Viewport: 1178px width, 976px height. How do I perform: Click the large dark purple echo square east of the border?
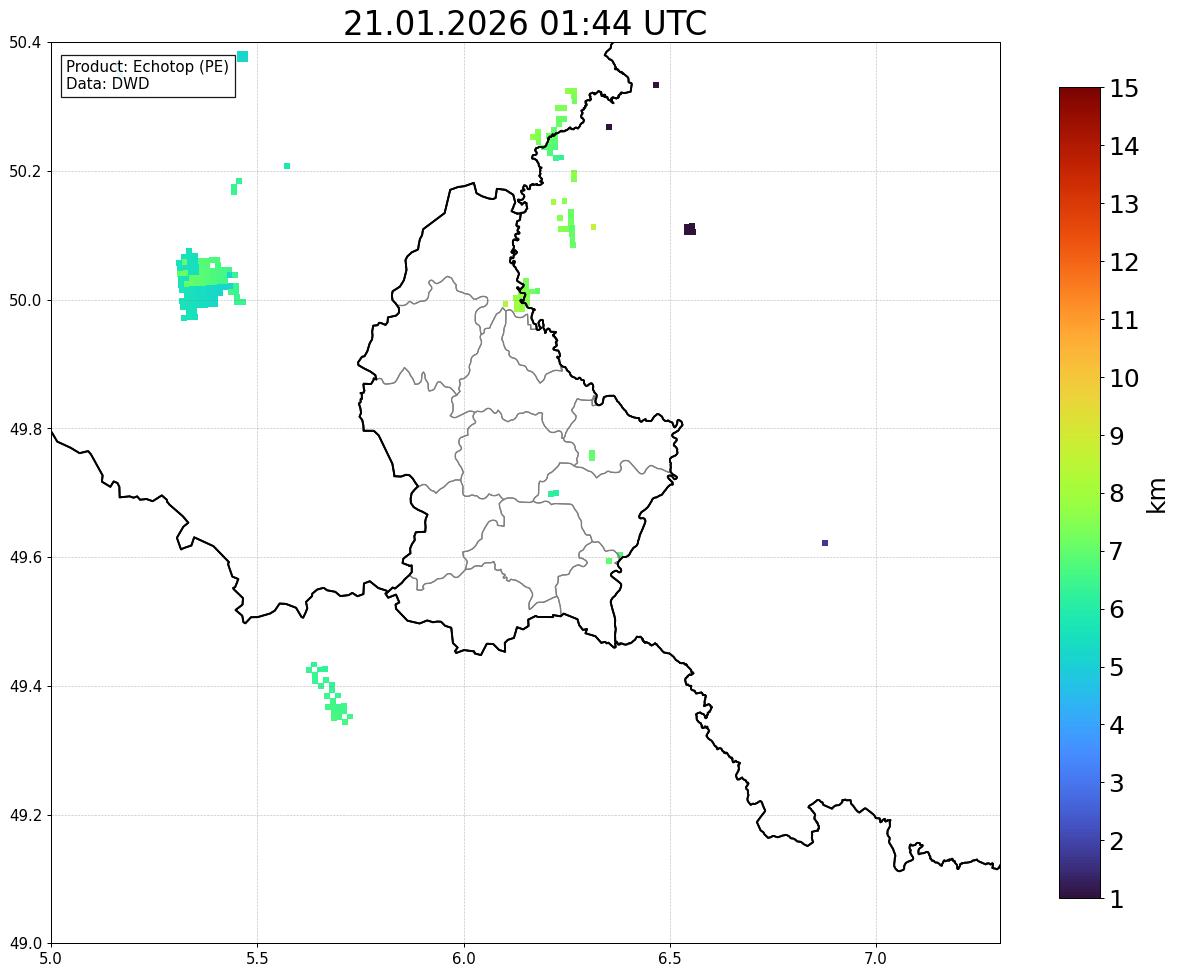coord(690,229)
